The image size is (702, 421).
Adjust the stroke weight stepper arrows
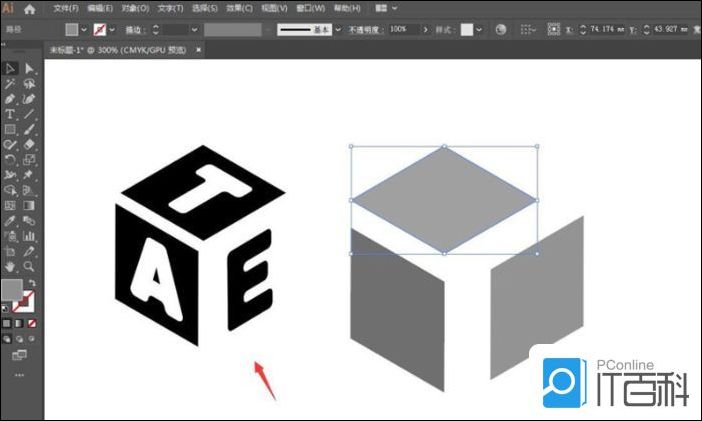coord(155,30)
